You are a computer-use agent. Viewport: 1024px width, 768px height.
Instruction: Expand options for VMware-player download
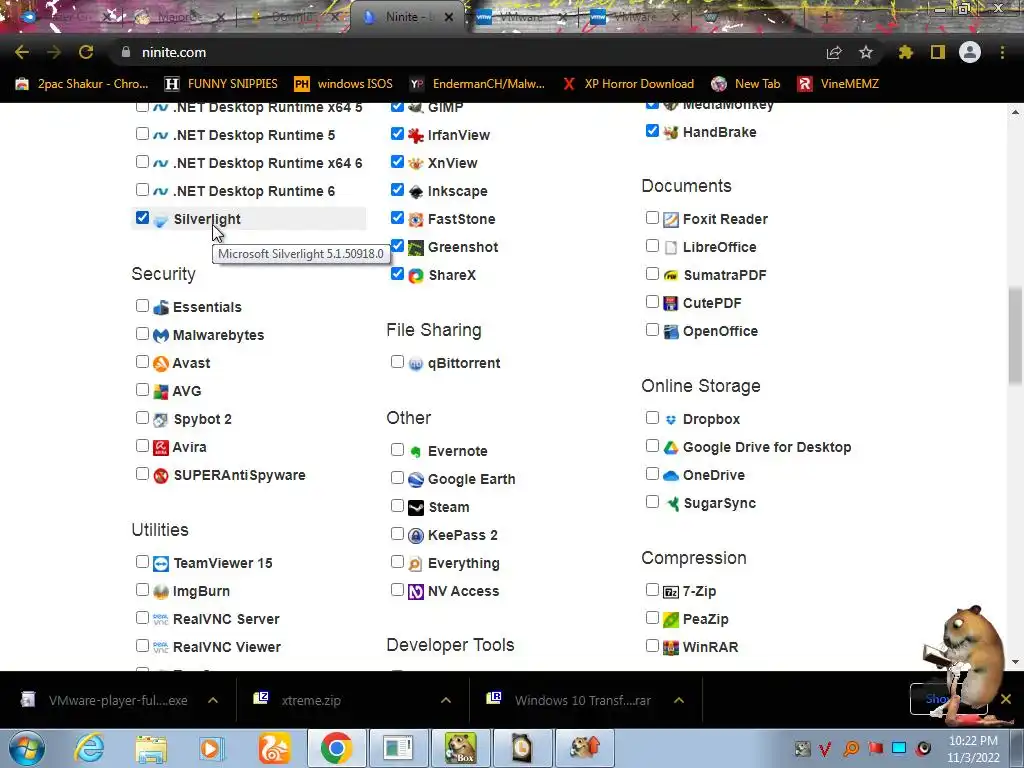(213, 700)
